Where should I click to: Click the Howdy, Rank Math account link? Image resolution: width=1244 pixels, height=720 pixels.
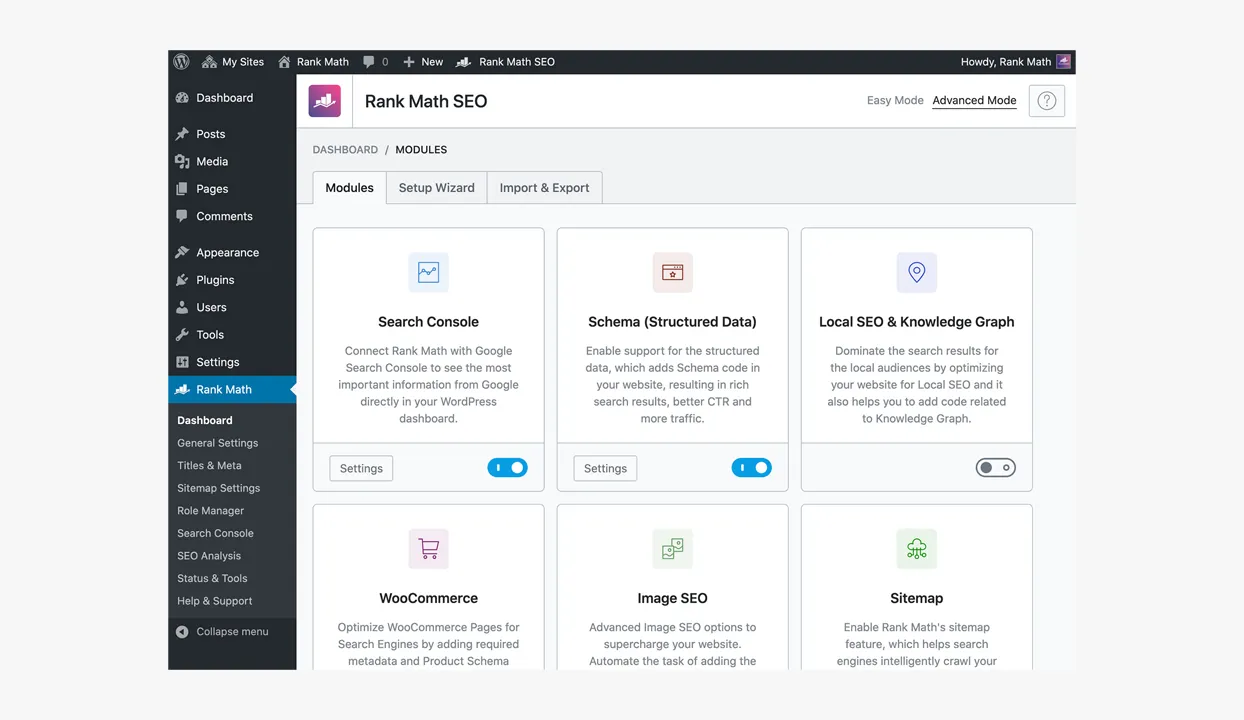click(1006, 62)
